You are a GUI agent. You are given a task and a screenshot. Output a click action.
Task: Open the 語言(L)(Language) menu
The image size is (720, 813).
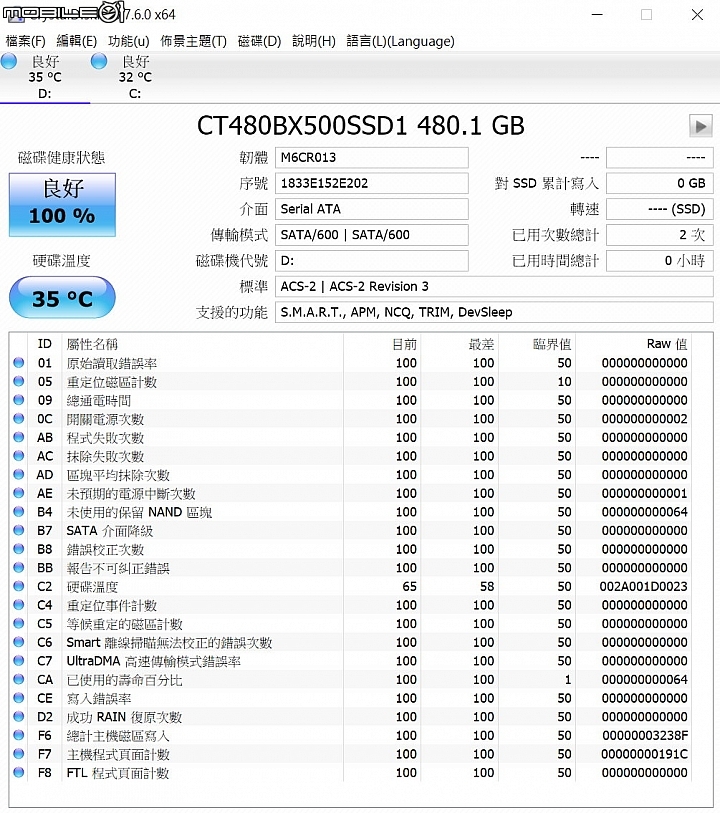tap(400, 41)
